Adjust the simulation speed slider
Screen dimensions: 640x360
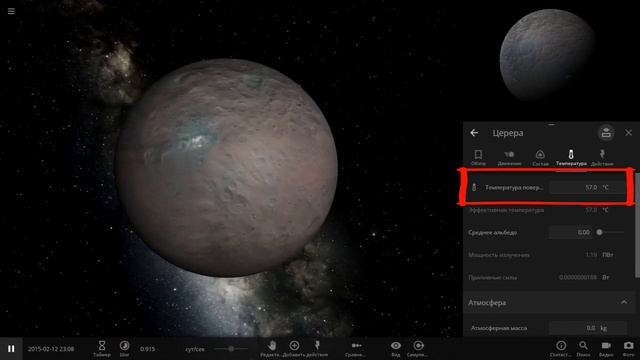231,349
